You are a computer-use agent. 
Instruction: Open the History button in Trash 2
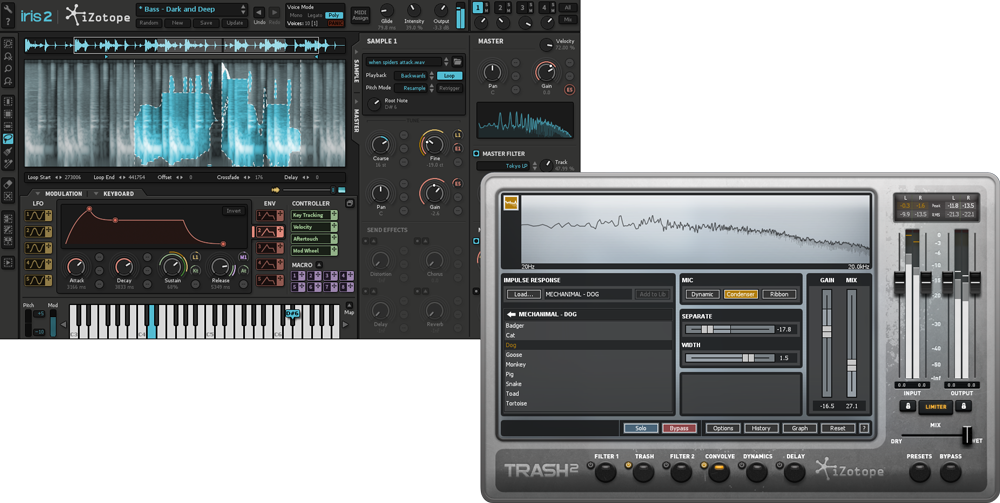tap(761, 428)
